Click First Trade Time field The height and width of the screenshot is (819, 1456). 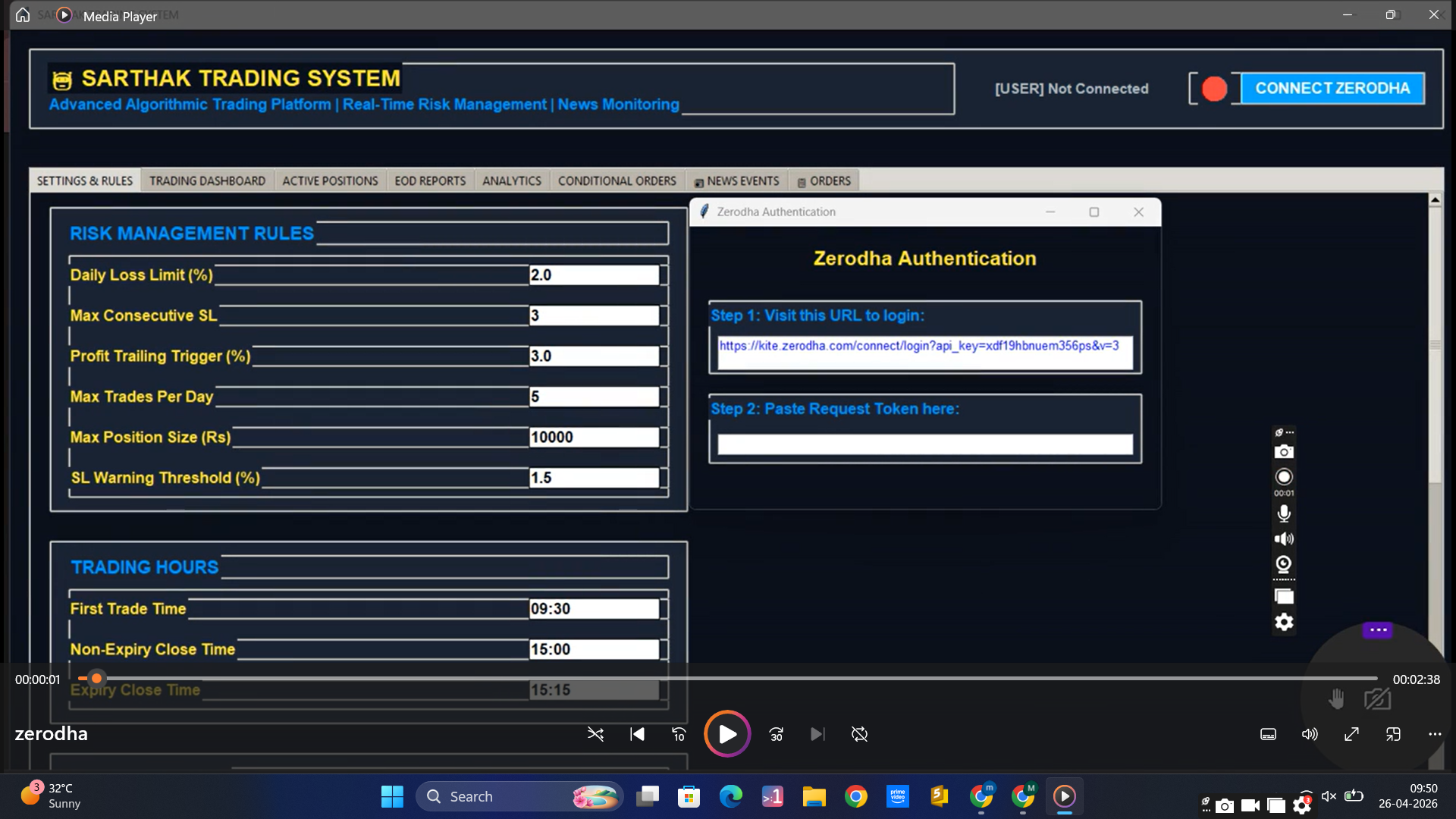pyautogui.click(x=594, y=609)
